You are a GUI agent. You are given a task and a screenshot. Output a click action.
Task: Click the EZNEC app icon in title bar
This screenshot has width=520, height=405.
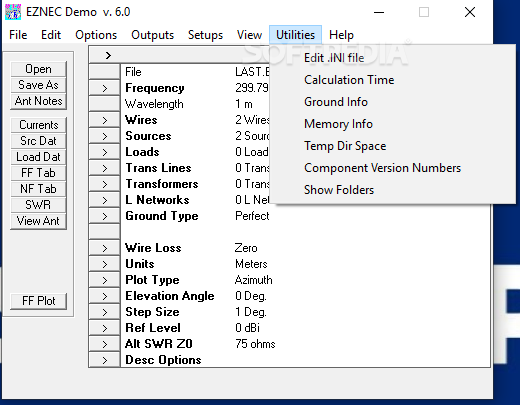click(13, 12)
